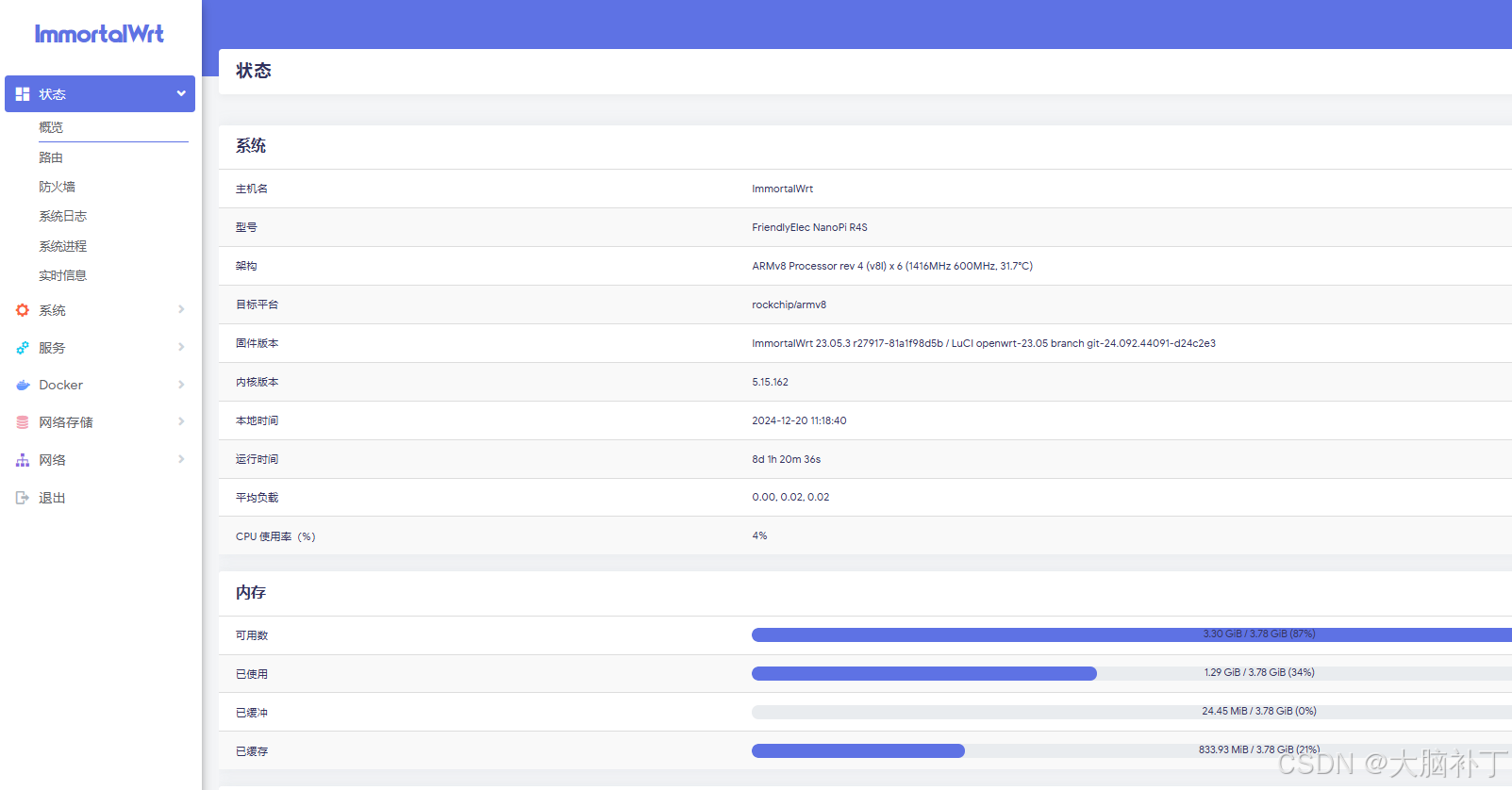1512x790 pixels.
Task: Open the 实时信息 realtime info page
Action: tap(62, 275)
